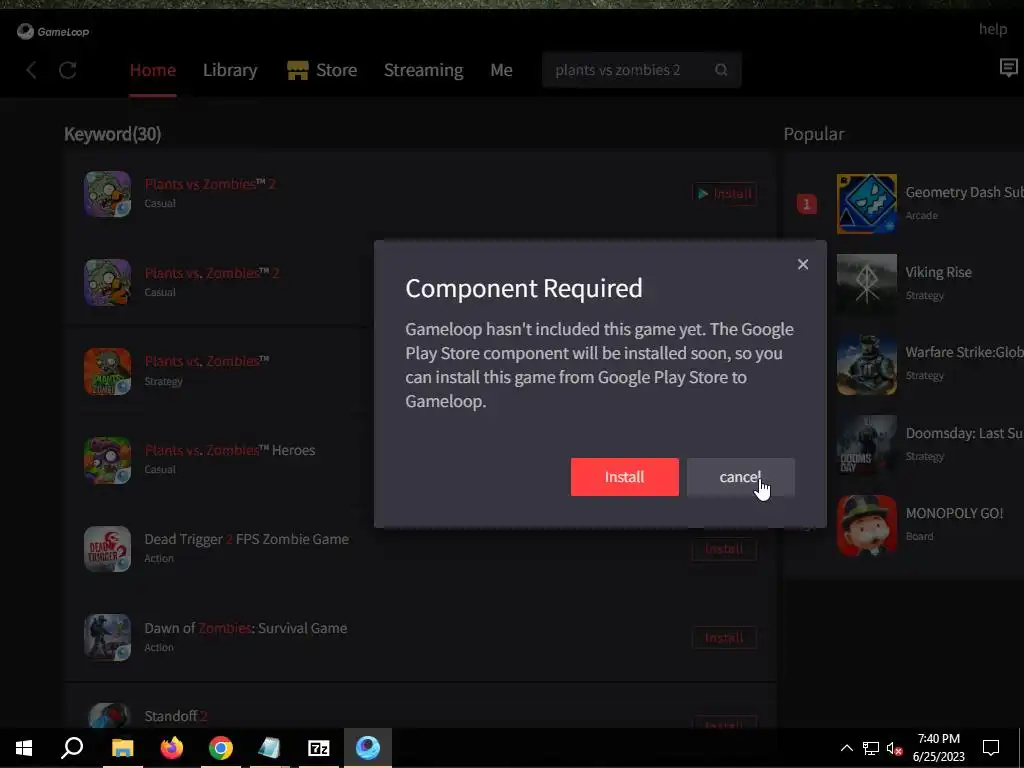Click the back arrow icon
This screenshot has width=1024, height=768.
[31, 70]
